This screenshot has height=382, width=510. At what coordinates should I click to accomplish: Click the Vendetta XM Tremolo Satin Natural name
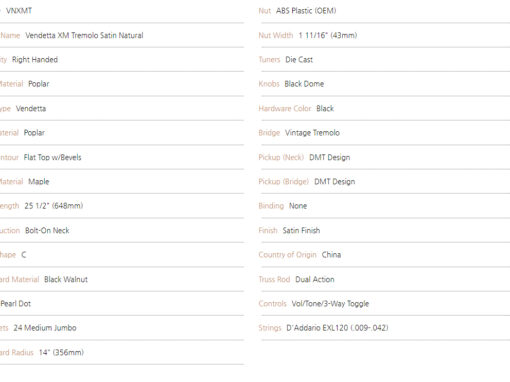pyautogui.click(x=84, y=35)
